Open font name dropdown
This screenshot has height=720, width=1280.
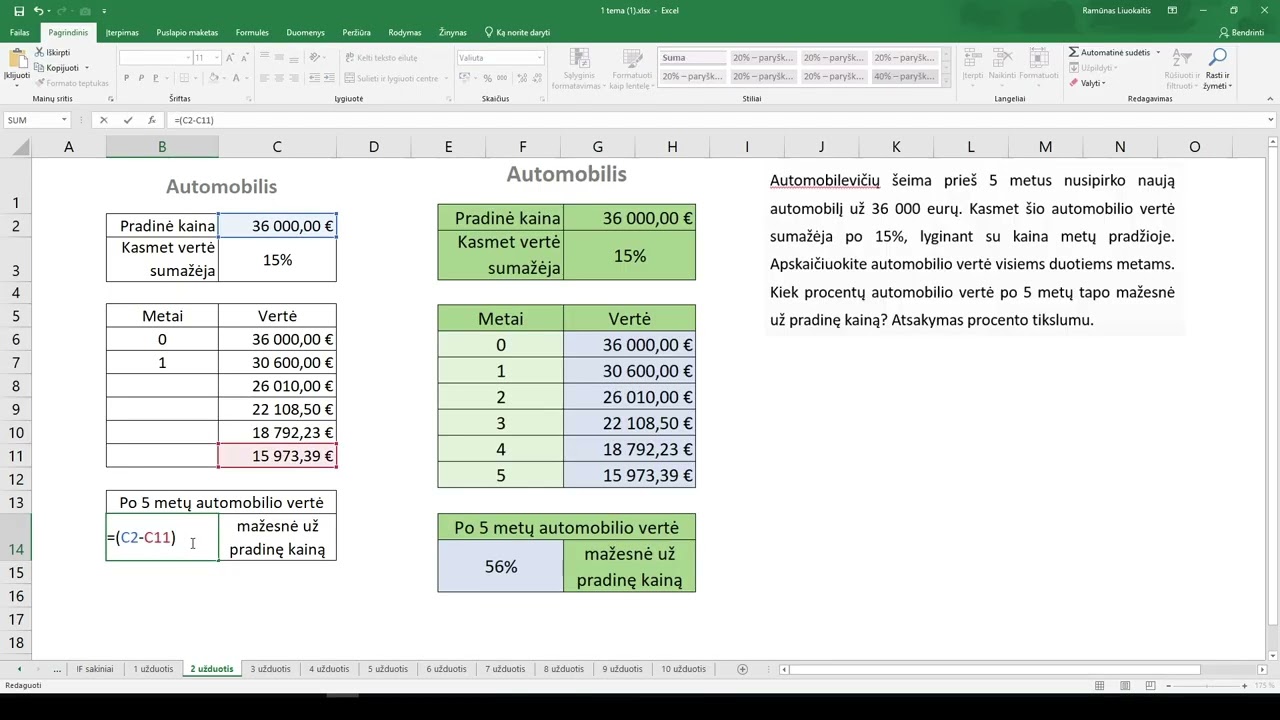pyautogui.click(x=188, y=58)
